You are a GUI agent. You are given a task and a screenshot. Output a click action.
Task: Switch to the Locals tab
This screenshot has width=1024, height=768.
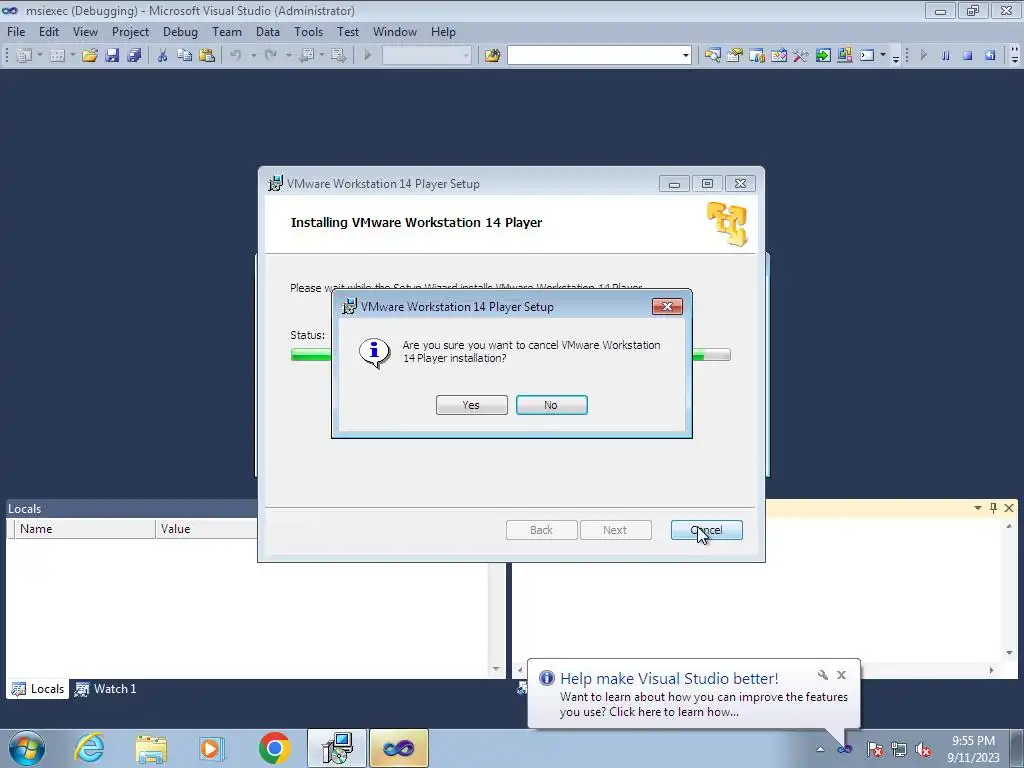coord(39,688)
